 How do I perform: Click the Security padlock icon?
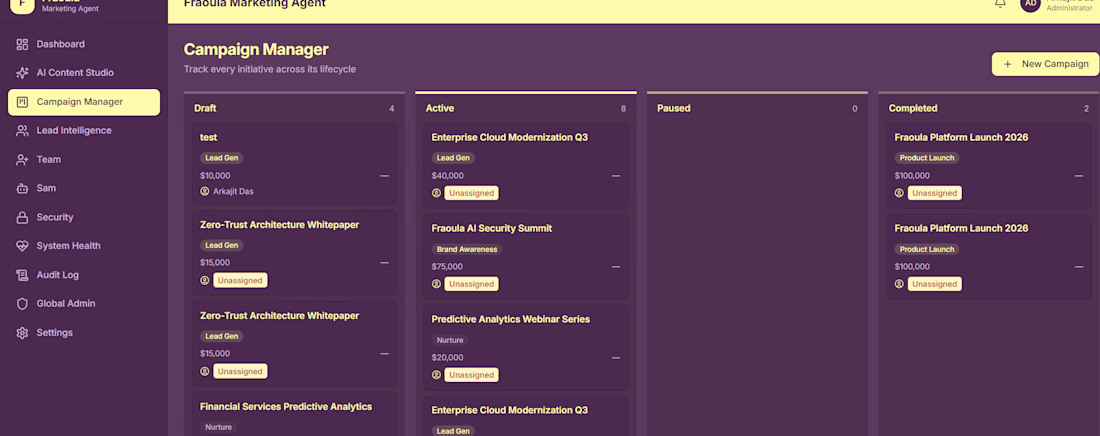[x=22, y=218]
